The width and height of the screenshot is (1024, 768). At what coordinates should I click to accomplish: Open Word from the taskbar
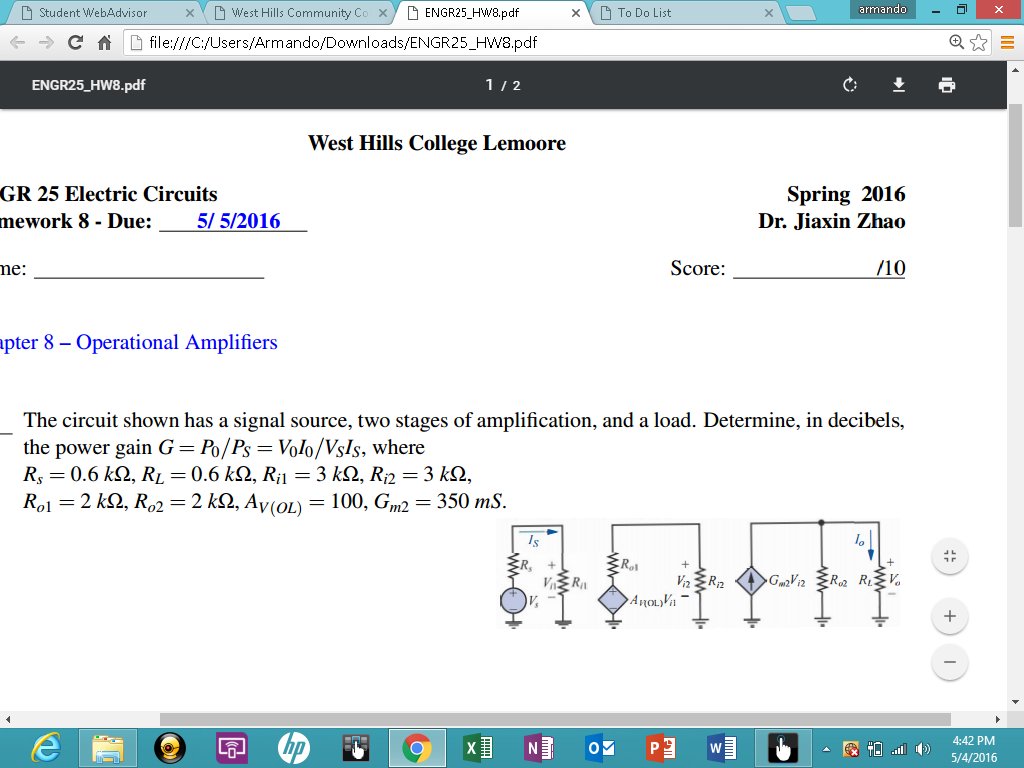(722, 748)
